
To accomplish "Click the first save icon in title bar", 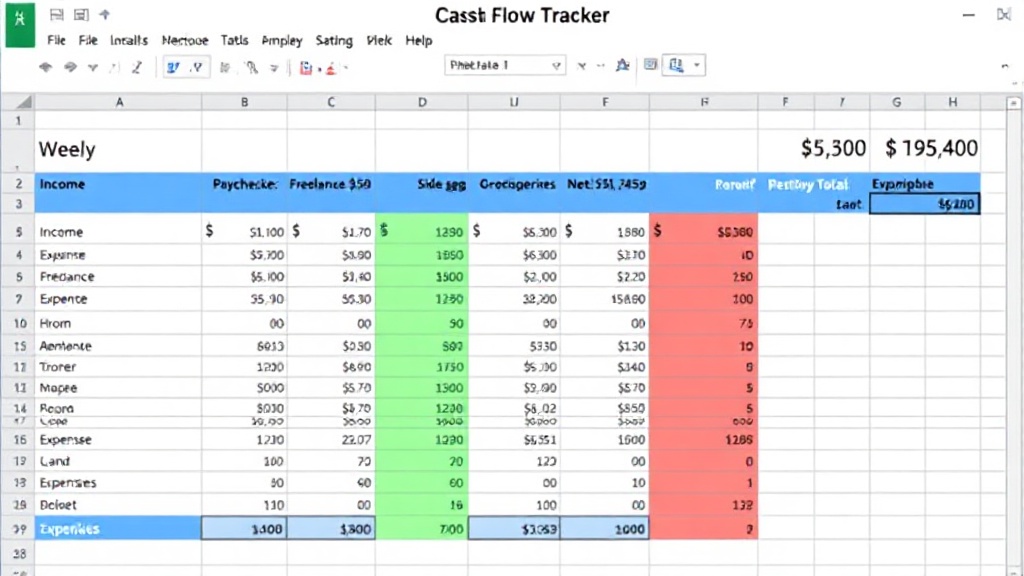I will coord(57,14).
